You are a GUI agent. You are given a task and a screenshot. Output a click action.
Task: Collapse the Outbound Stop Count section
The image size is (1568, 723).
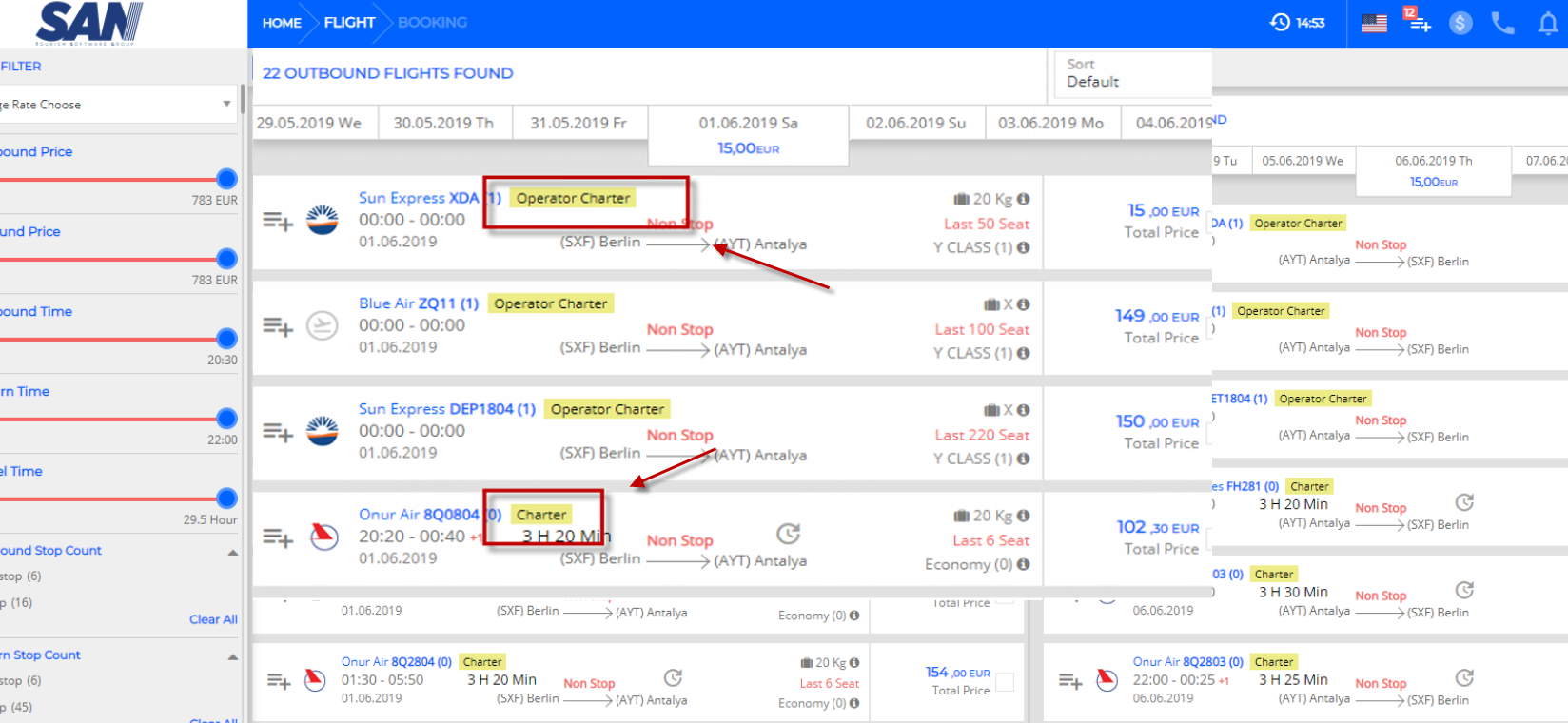tap(232, 552)
